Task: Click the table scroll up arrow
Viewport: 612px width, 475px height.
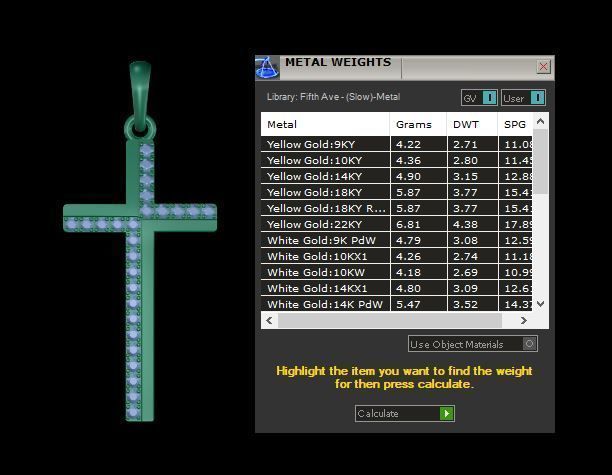Action: 541,121
